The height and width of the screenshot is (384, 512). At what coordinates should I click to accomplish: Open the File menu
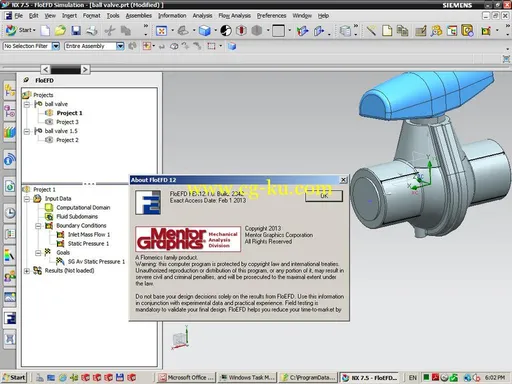[x=19, y=16]
